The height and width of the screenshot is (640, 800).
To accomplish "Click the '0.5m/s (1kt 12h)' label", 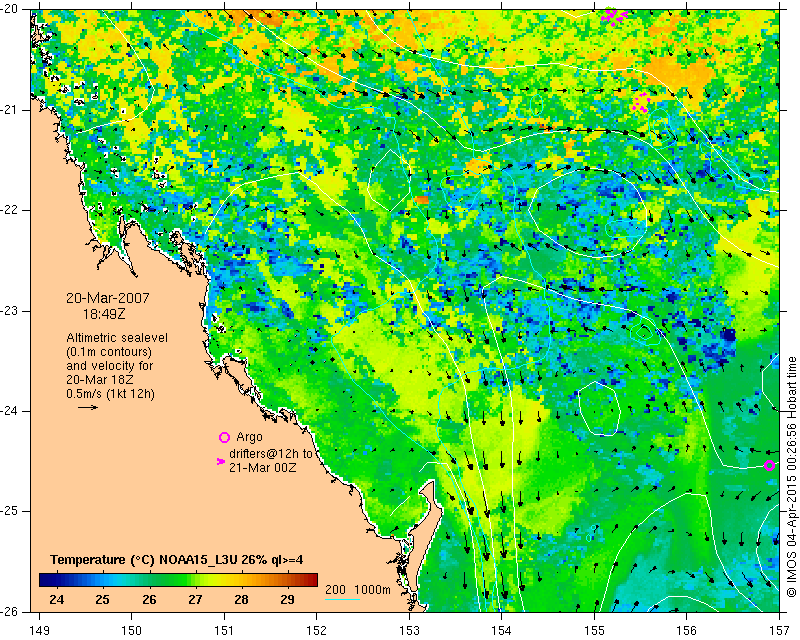I will tap(110, 394).
